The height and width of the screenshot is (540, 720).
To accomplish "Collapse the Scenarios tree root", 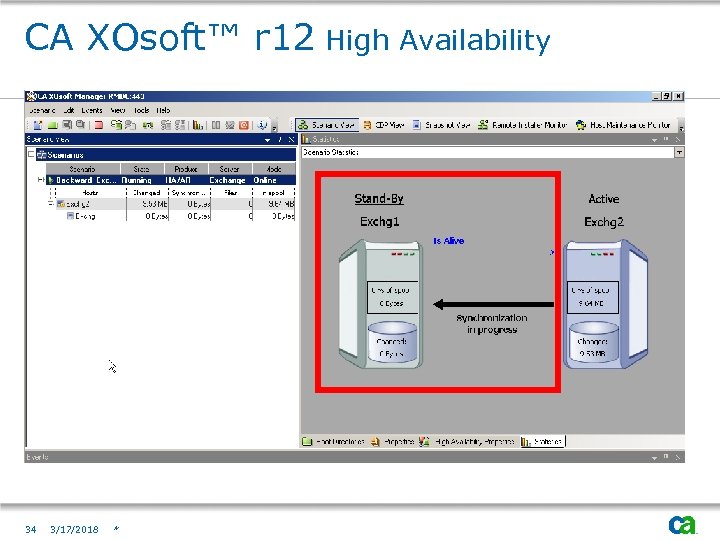I will tap(31, 154).
